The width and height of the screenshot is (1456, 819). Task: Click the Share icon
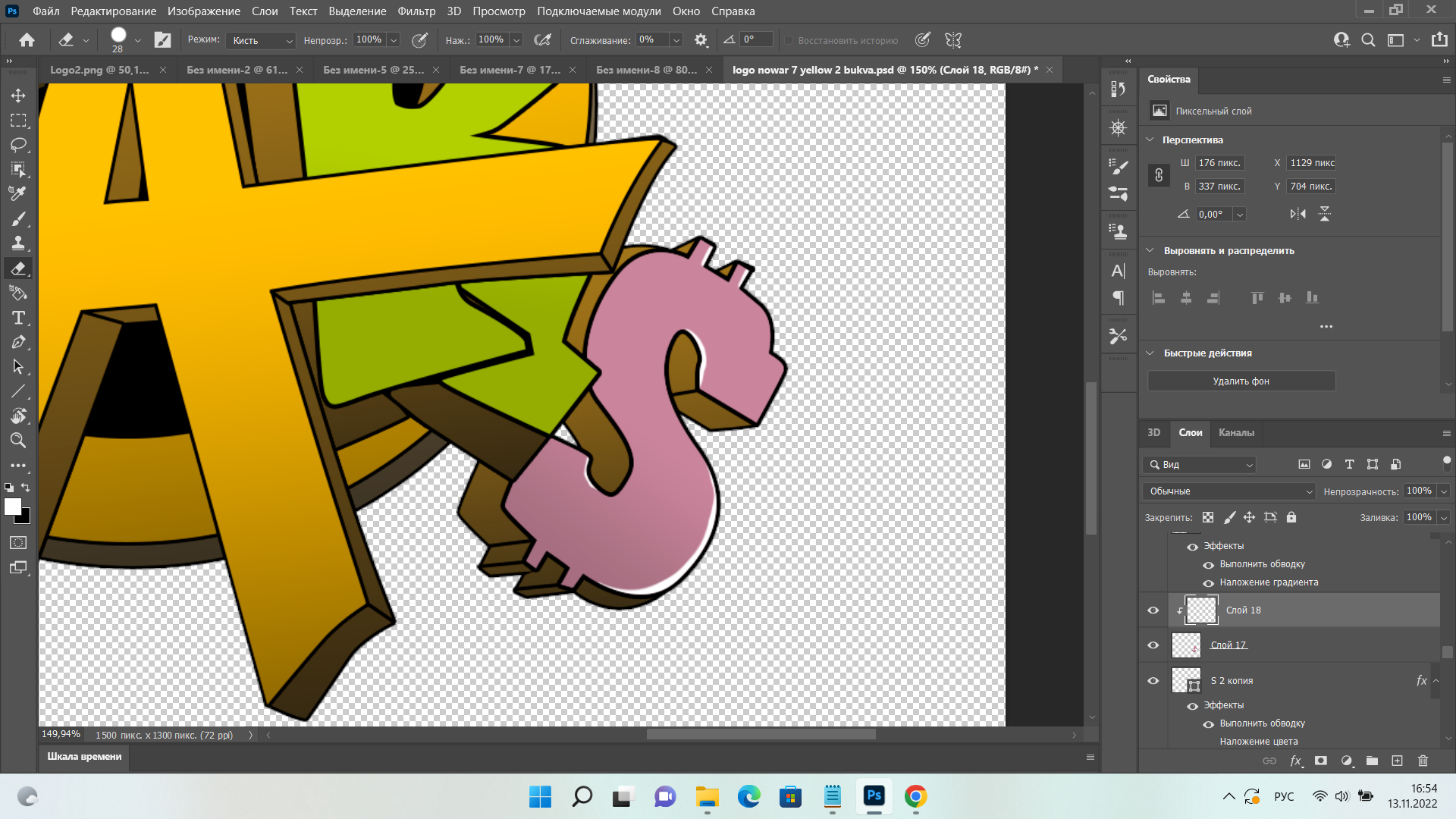pyautogui.click(x=1439, y=39)
